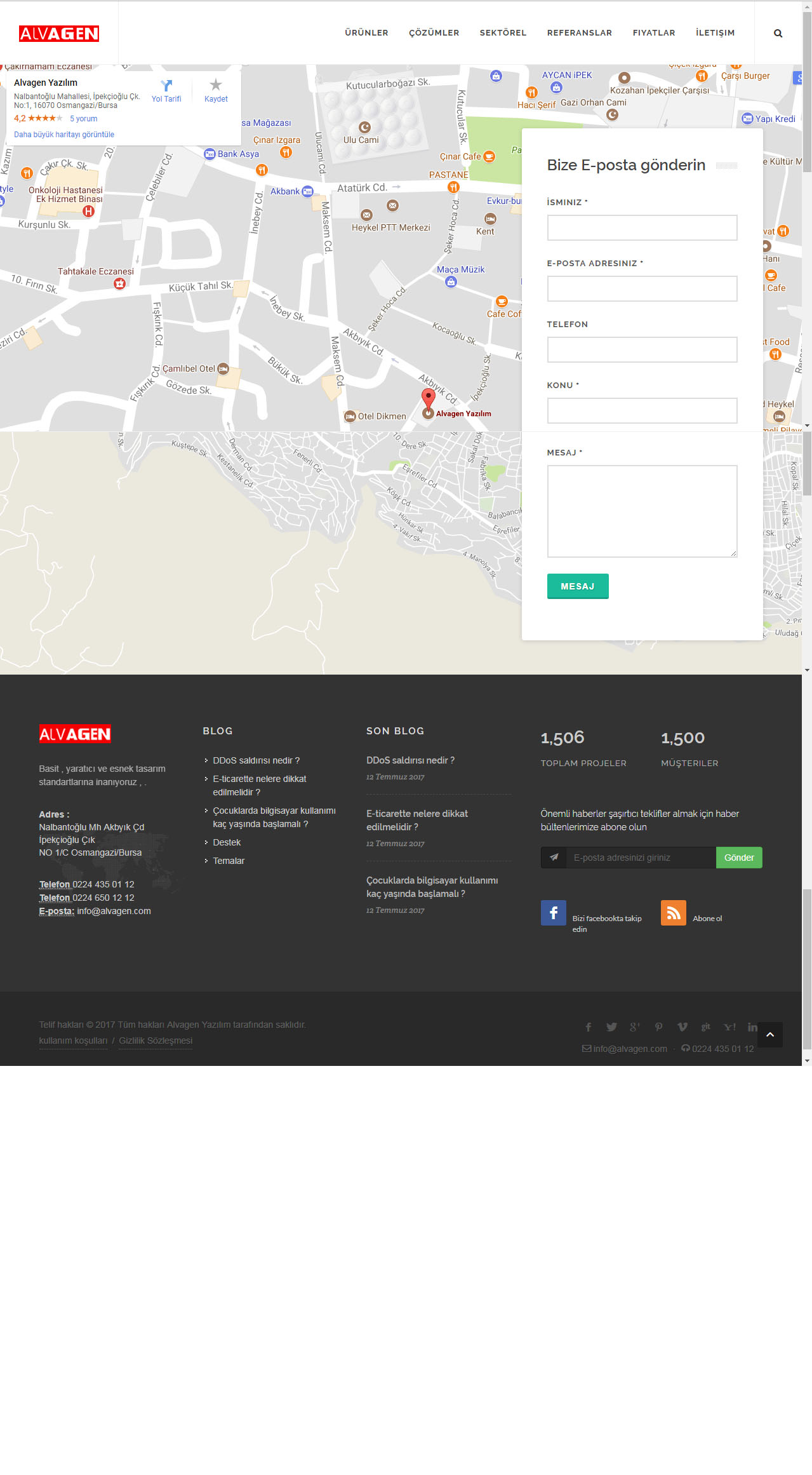Open 'DDoS saldırısı nedir ?' in BLOG list
Image resolution: width=812 pixels, height=1475 pixels.
[x=256, y=760]
